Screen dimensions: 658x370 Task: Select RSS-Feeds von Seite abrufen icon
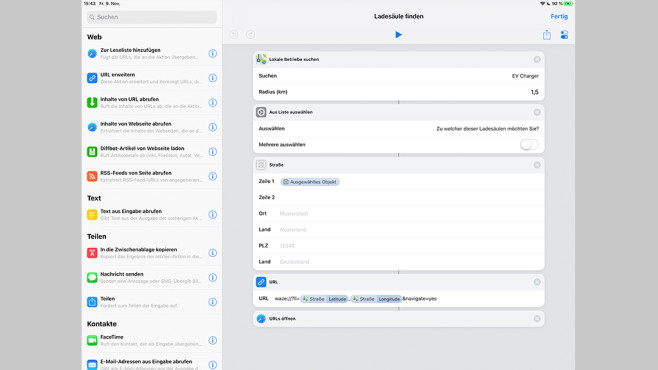point(92,176)
